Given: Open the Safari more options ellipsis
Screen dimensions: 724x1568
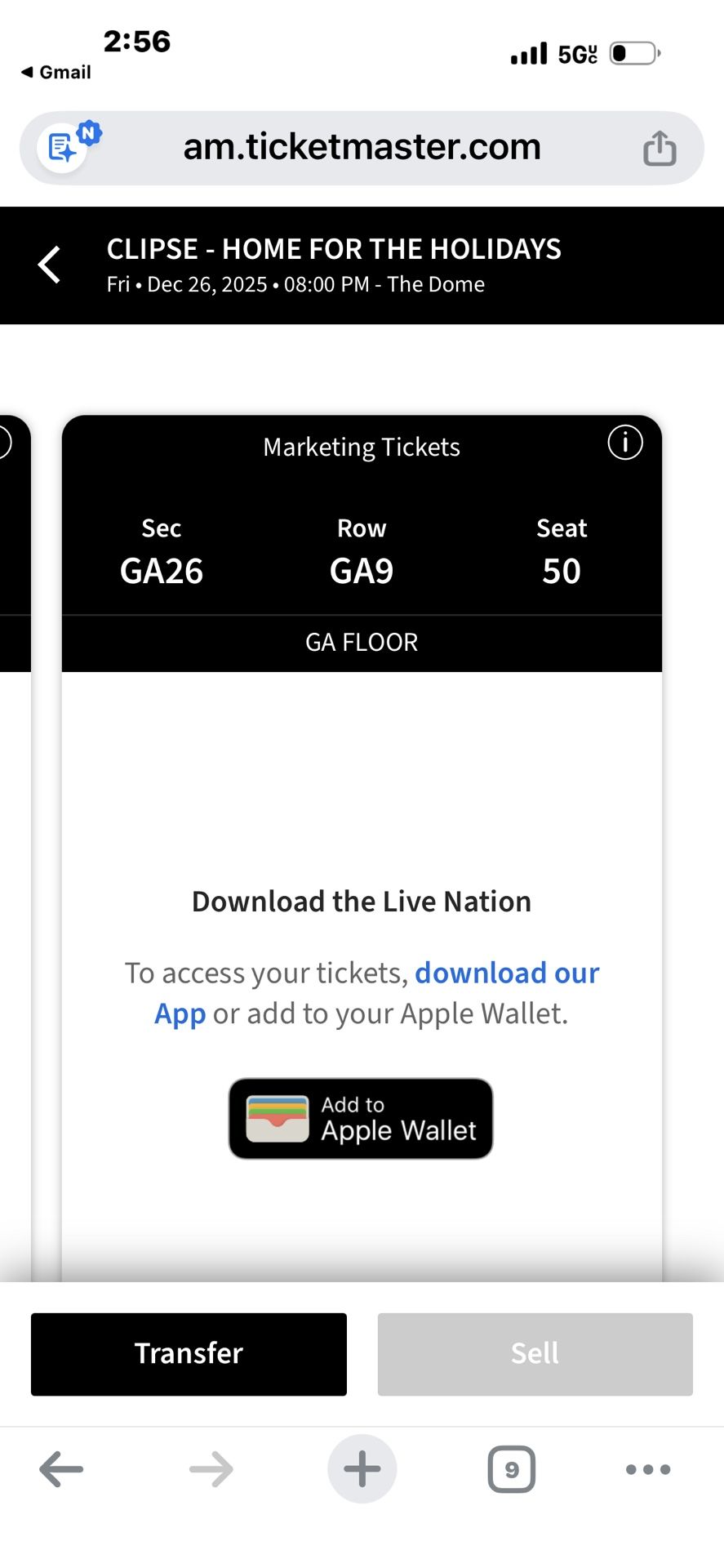Looking at the screenshot, I should click(646, 1468).
